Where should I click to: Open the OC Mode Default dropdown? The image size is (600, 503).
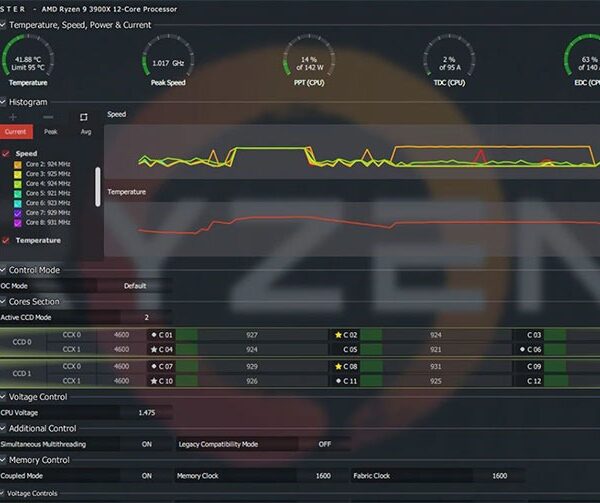pyautogui.click(x=135, y=286)
